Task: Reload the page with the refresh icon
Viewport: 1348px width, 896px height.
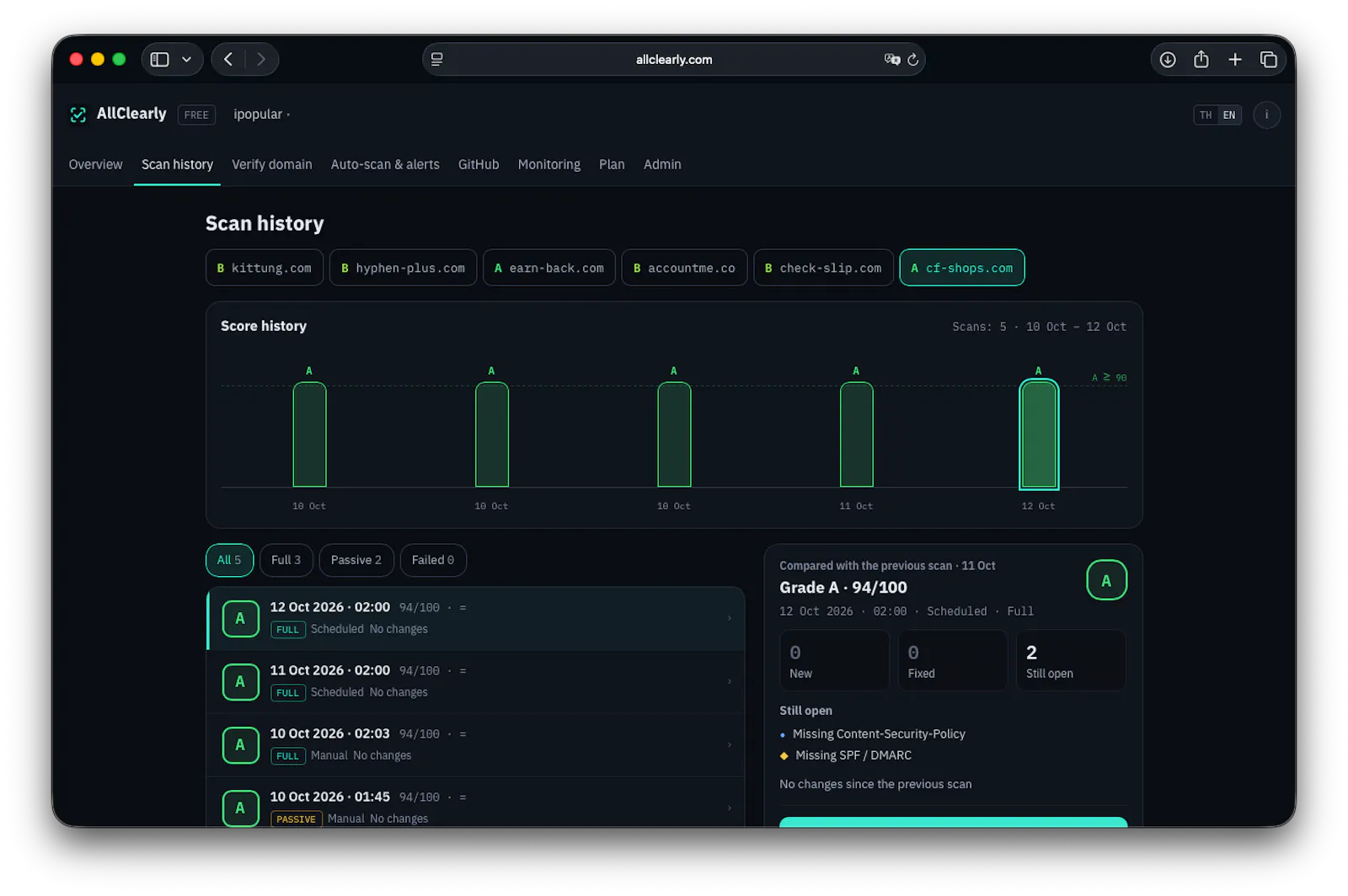Action: (912, 60)
